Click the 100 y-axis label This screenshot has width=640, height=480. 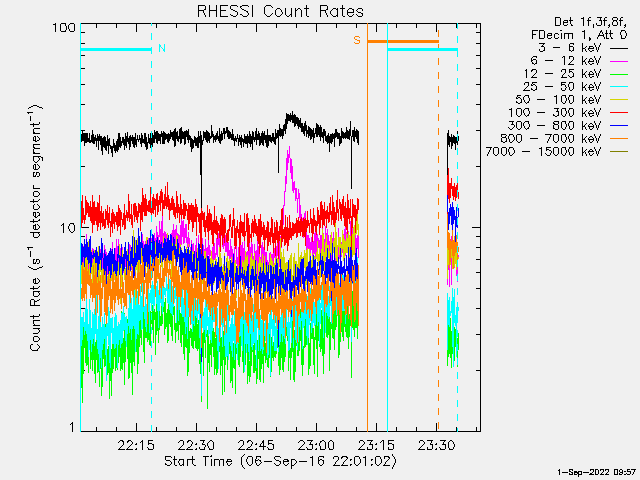pyautogui.click(x=64, y=28)
